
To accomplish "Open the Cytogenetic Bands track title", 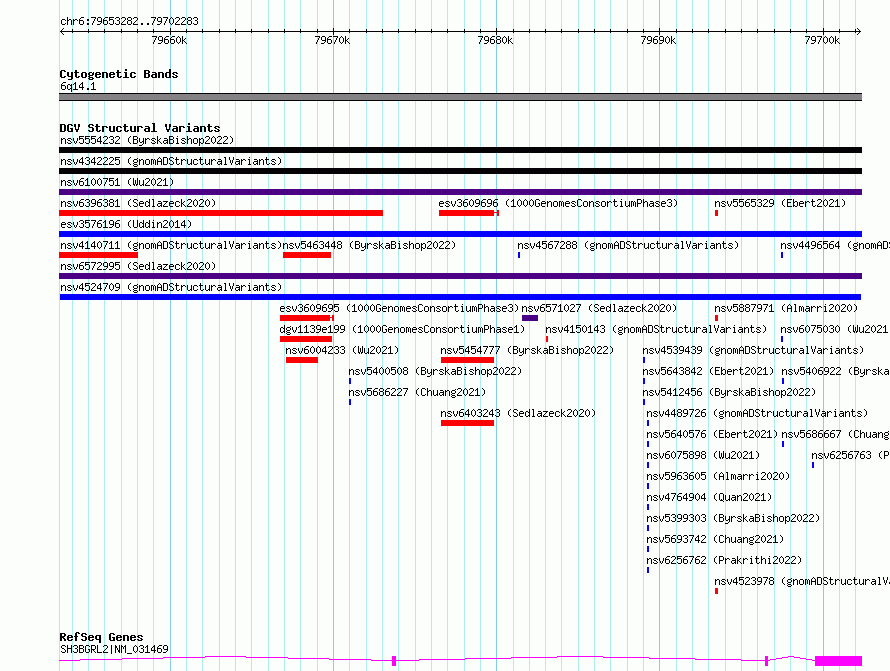I will click(x=119, y=74).
